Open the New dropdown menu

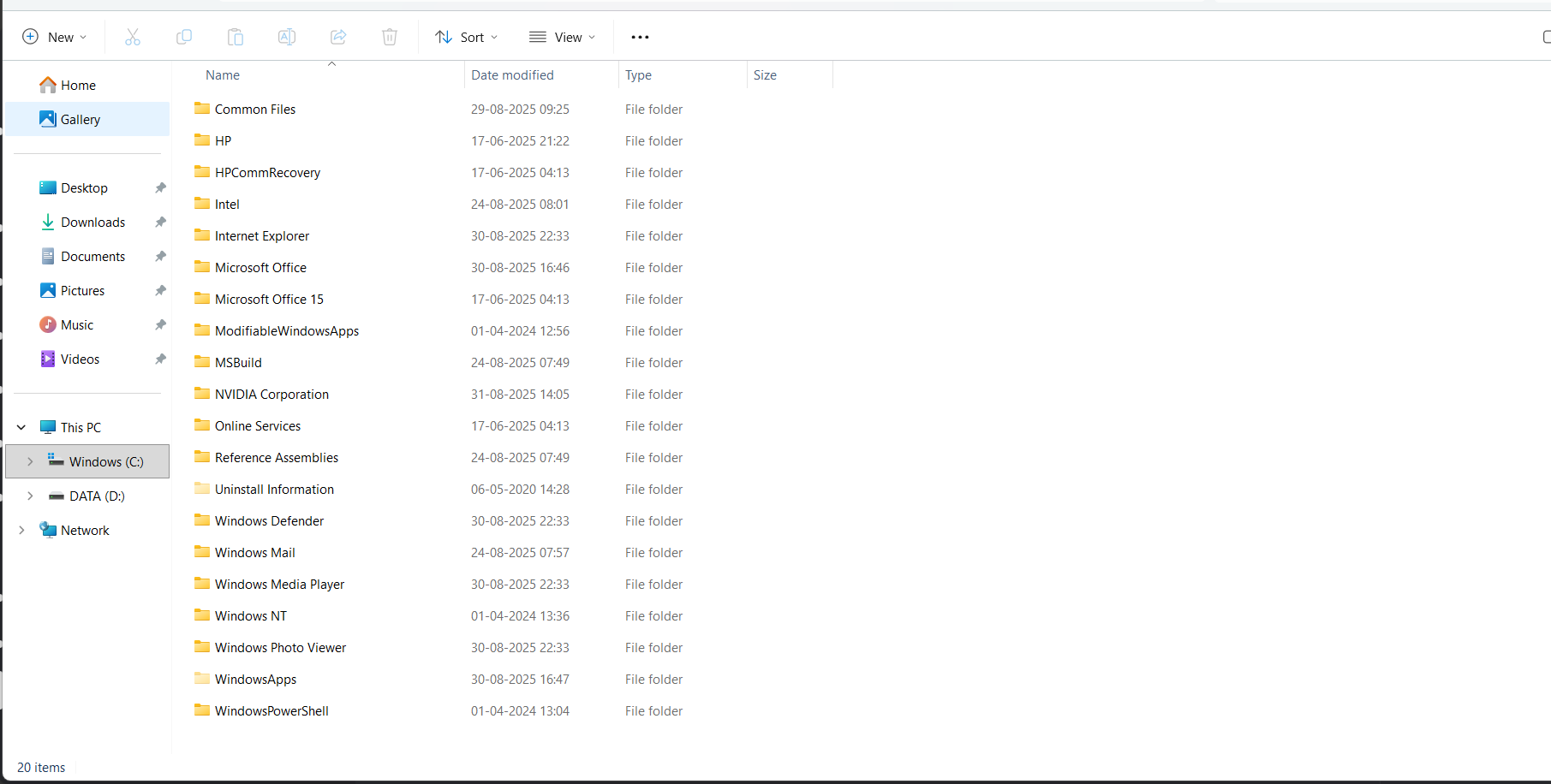[54, 37]
